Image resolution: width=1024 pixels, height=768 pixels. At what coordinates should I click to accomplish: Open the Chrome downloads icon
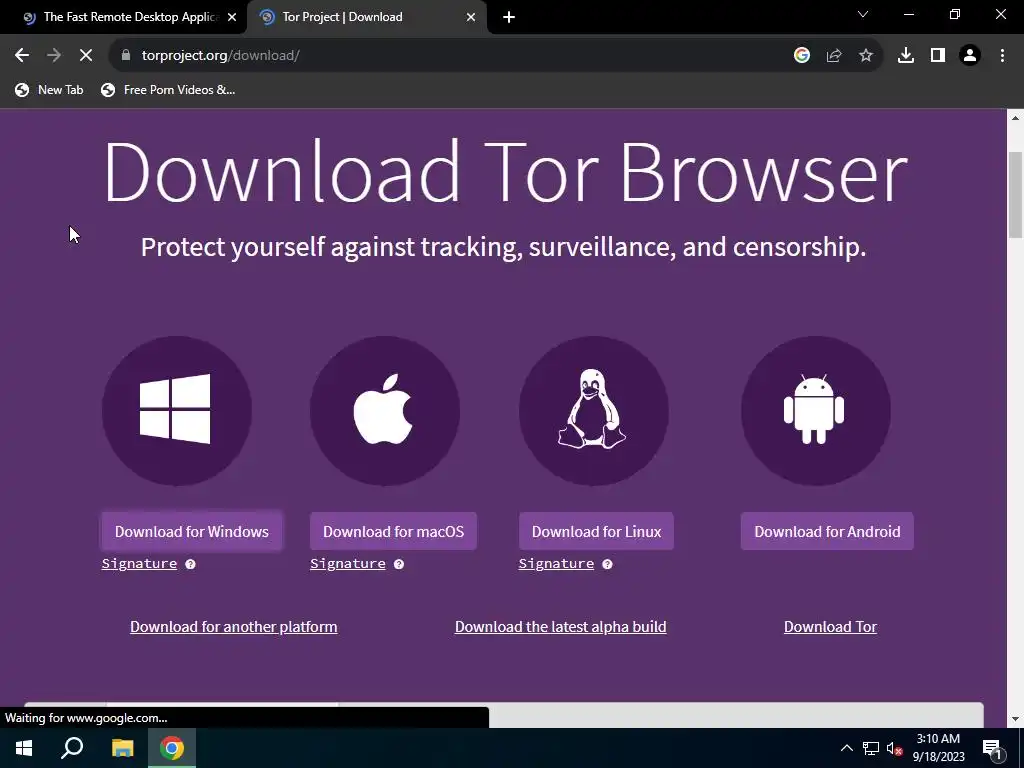click(x=906, y=56)
